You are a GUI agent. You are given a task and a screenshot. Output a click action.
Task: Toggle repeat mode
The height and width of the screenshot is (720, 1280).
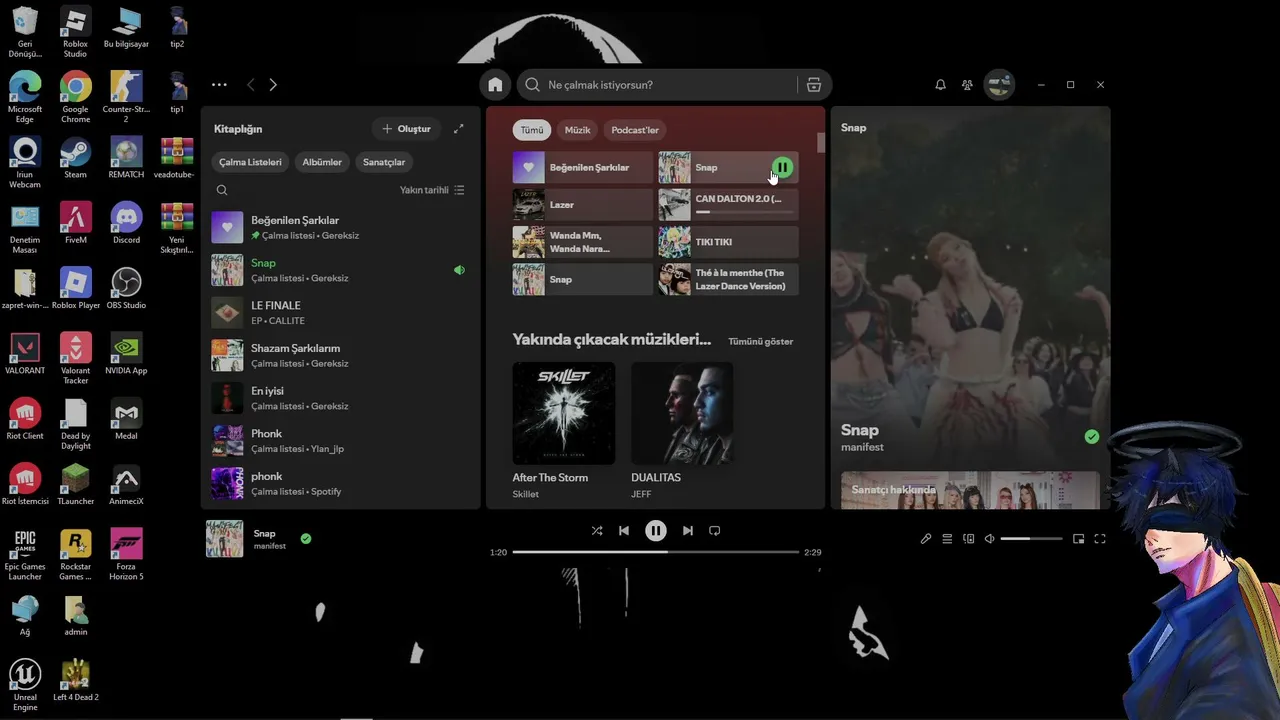pos(715,531)
